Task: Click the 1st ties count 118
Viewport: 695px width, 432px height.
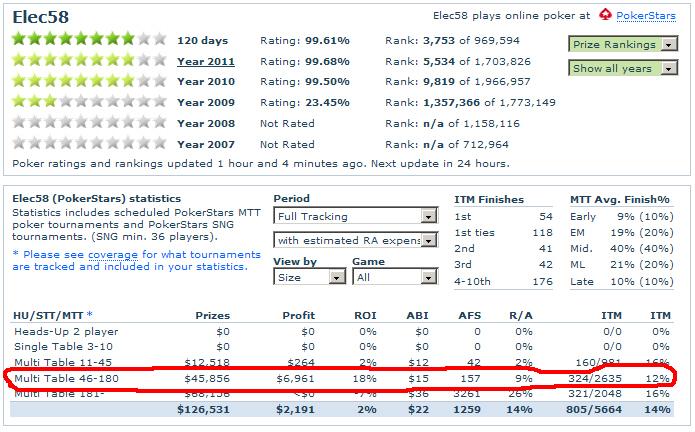Action: (543, 233)
